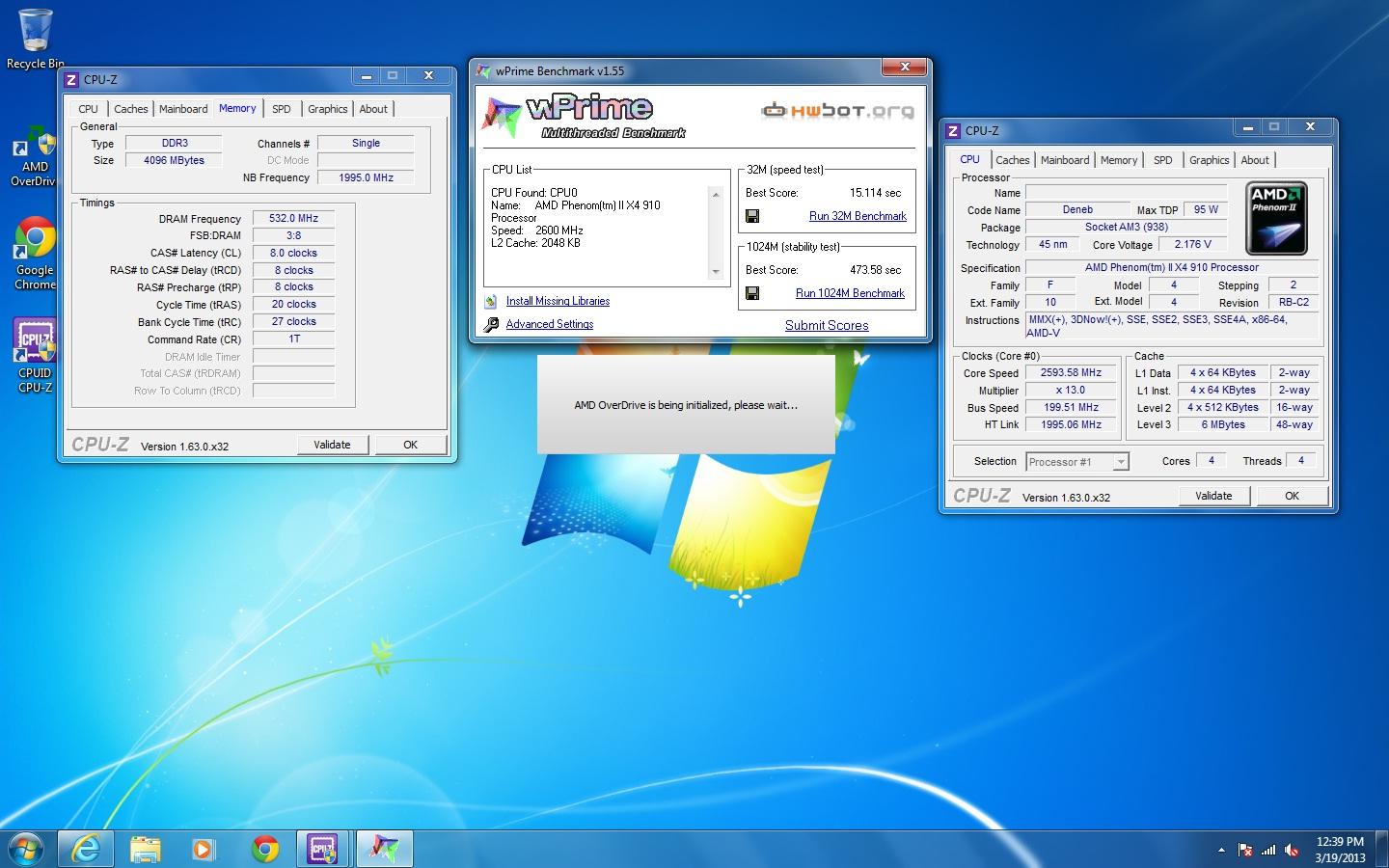Click the CAS# Latency value 8.0 clocks
This screenshot has height=868, width=1389.
(x=293, y=253)
